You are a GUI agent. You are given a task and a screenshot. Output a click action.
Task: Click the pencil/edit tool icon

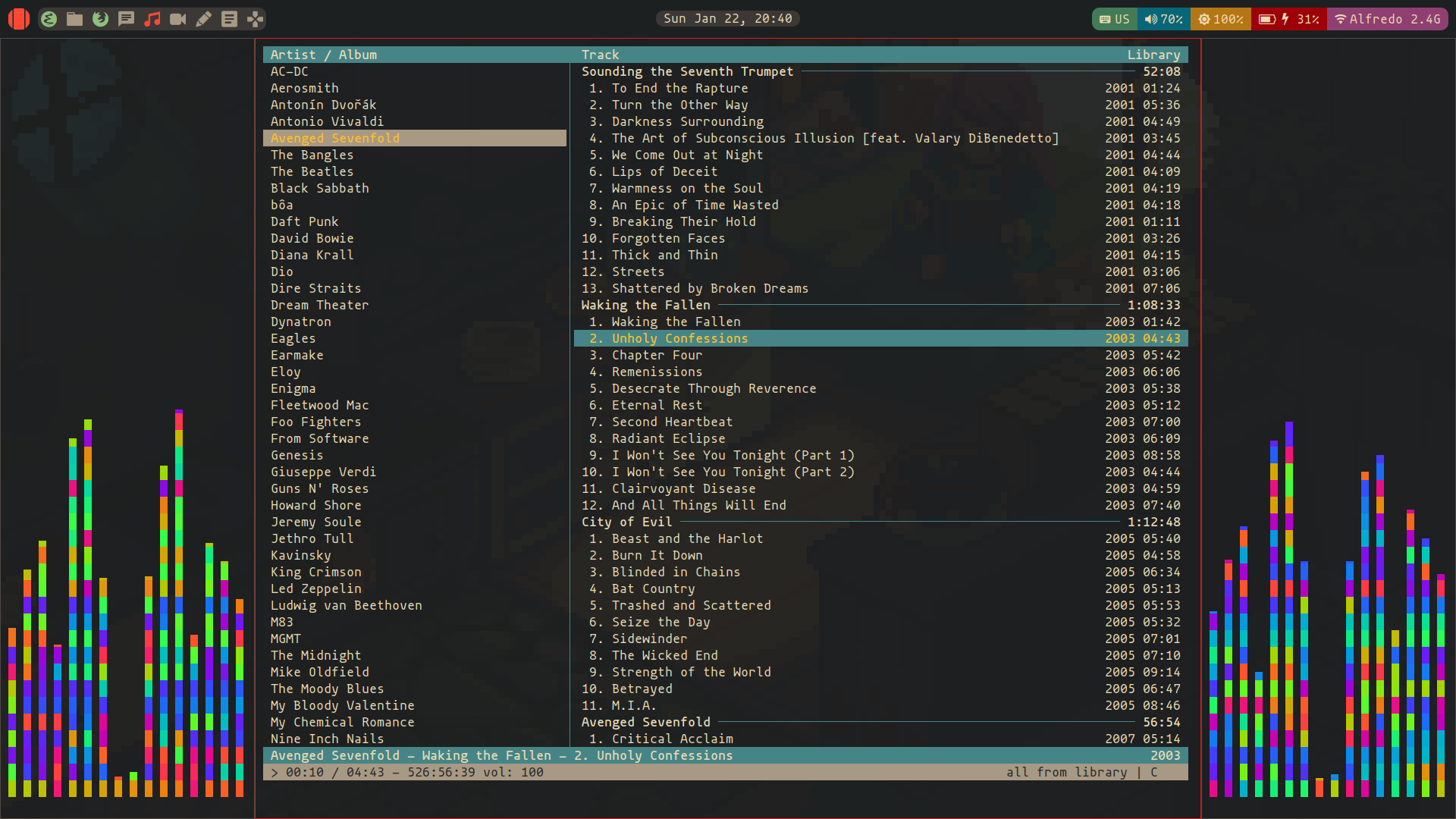(x=203, y=18)
